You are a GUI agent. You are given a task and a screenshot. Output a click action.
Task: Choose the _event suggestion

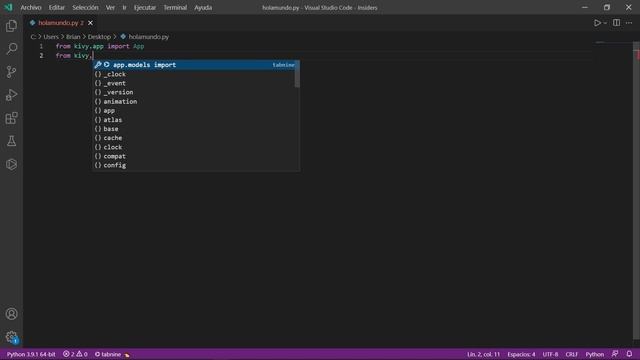[194, 83]
